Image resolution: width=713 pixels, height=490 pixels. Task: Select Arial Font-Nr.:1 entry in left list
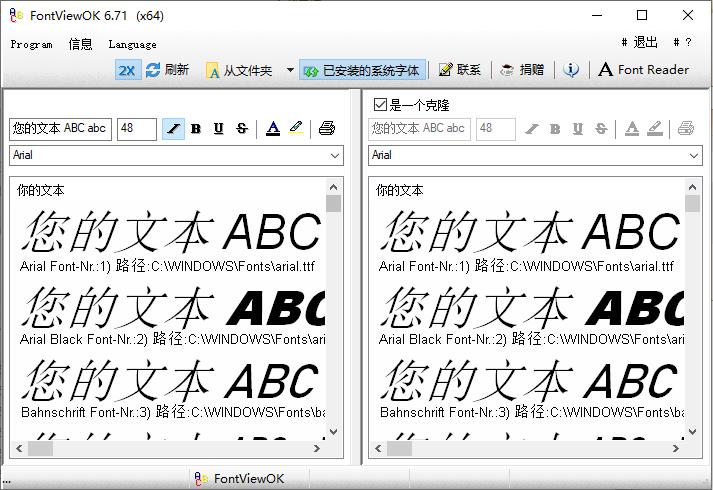tap(167, 266)
